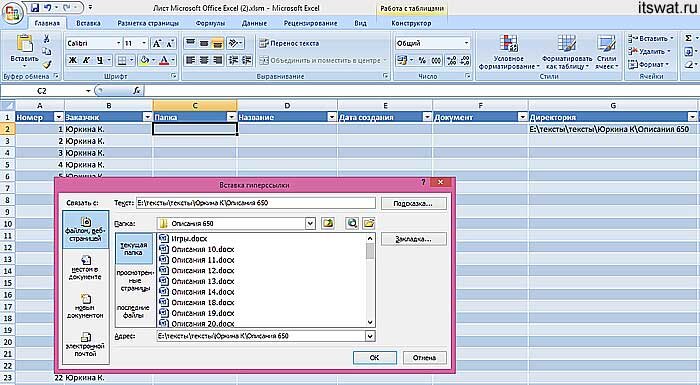The width and height of the screenshot is (700, 385).
Task: Decrease font size with the small A
Action: pos(170,43)
